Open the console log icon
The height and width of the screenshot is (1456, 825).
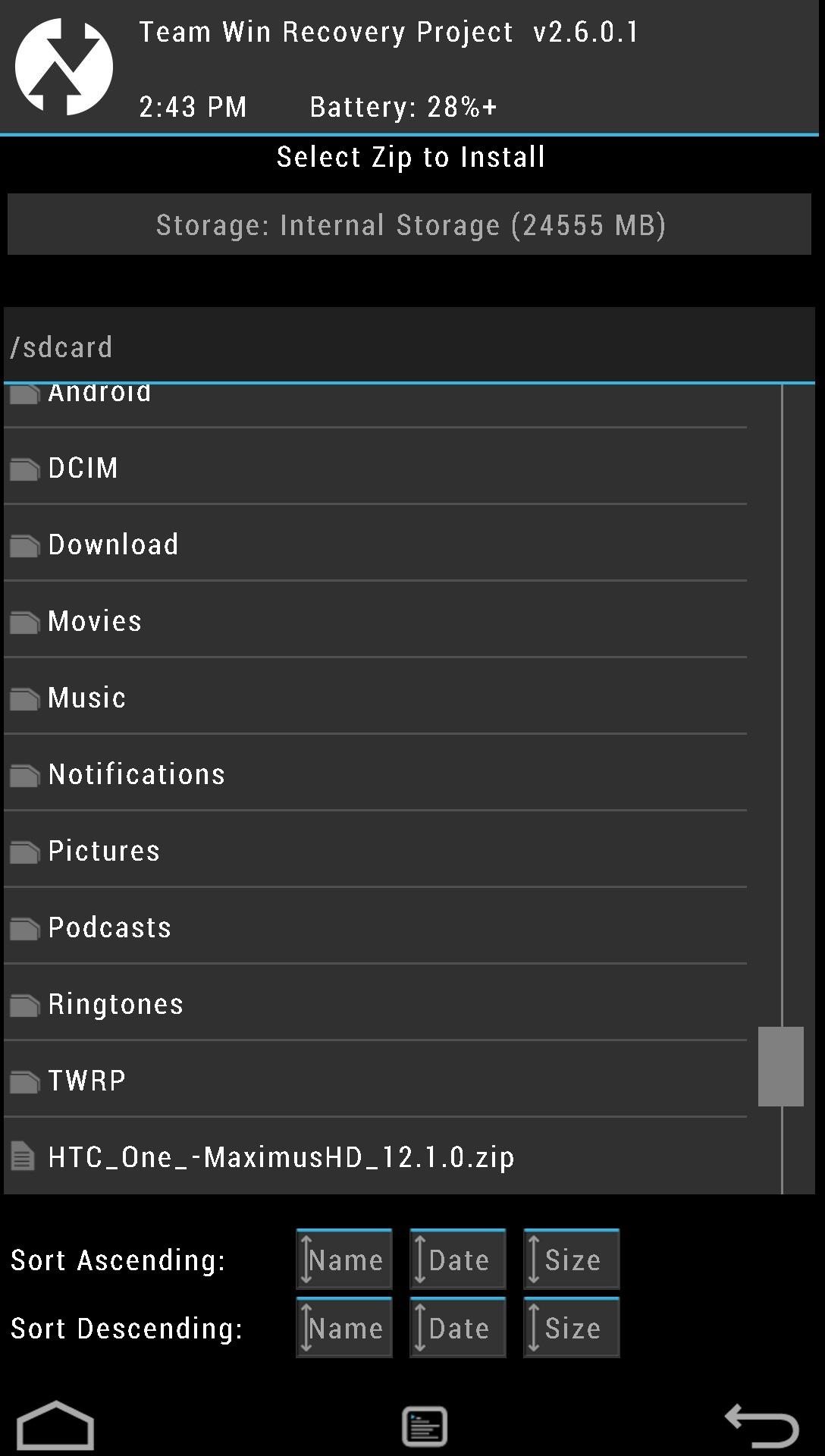[425, 1426]
